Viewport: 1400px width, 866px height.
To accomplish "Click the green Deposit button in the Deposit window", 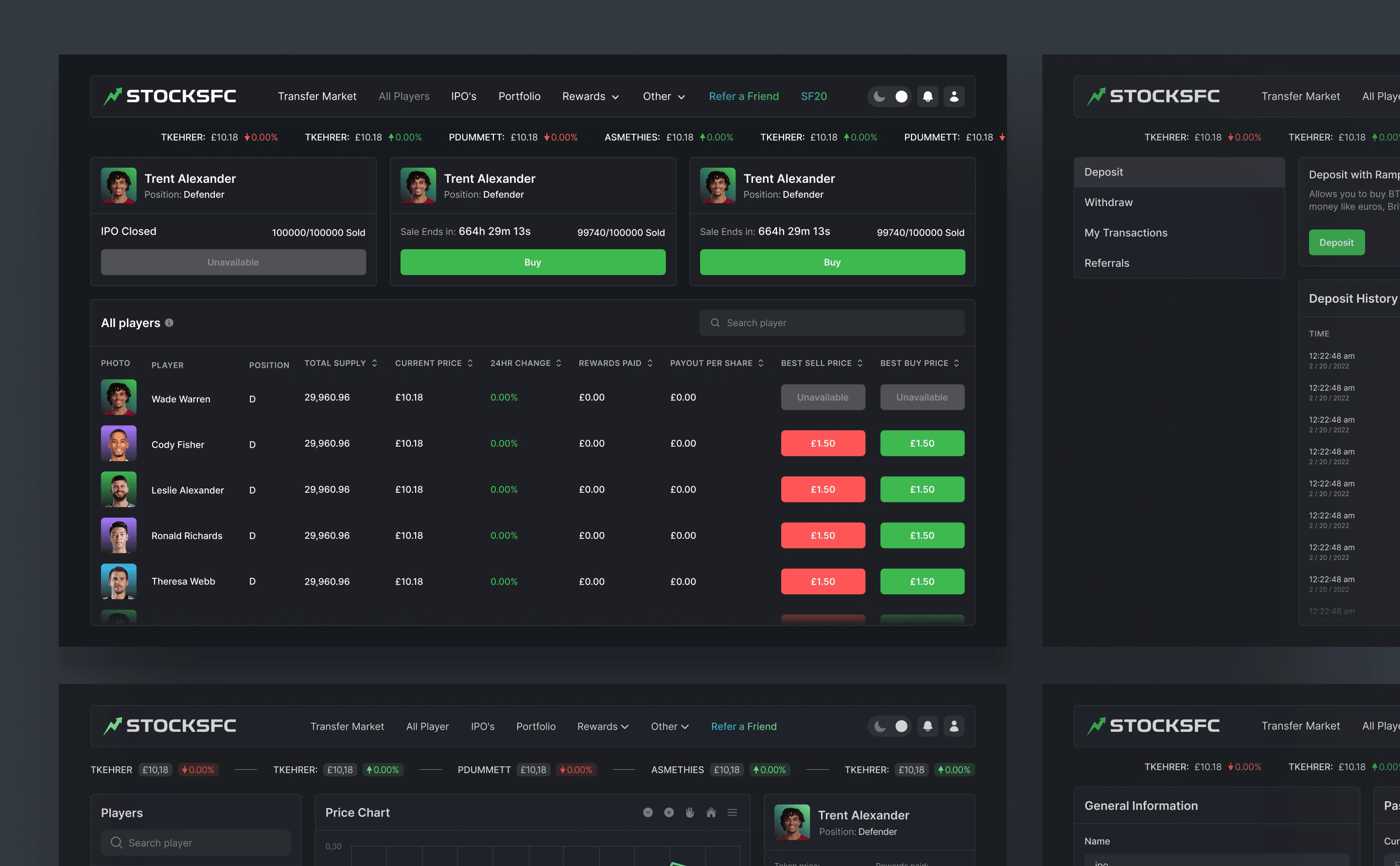I will coord(1336,242).
